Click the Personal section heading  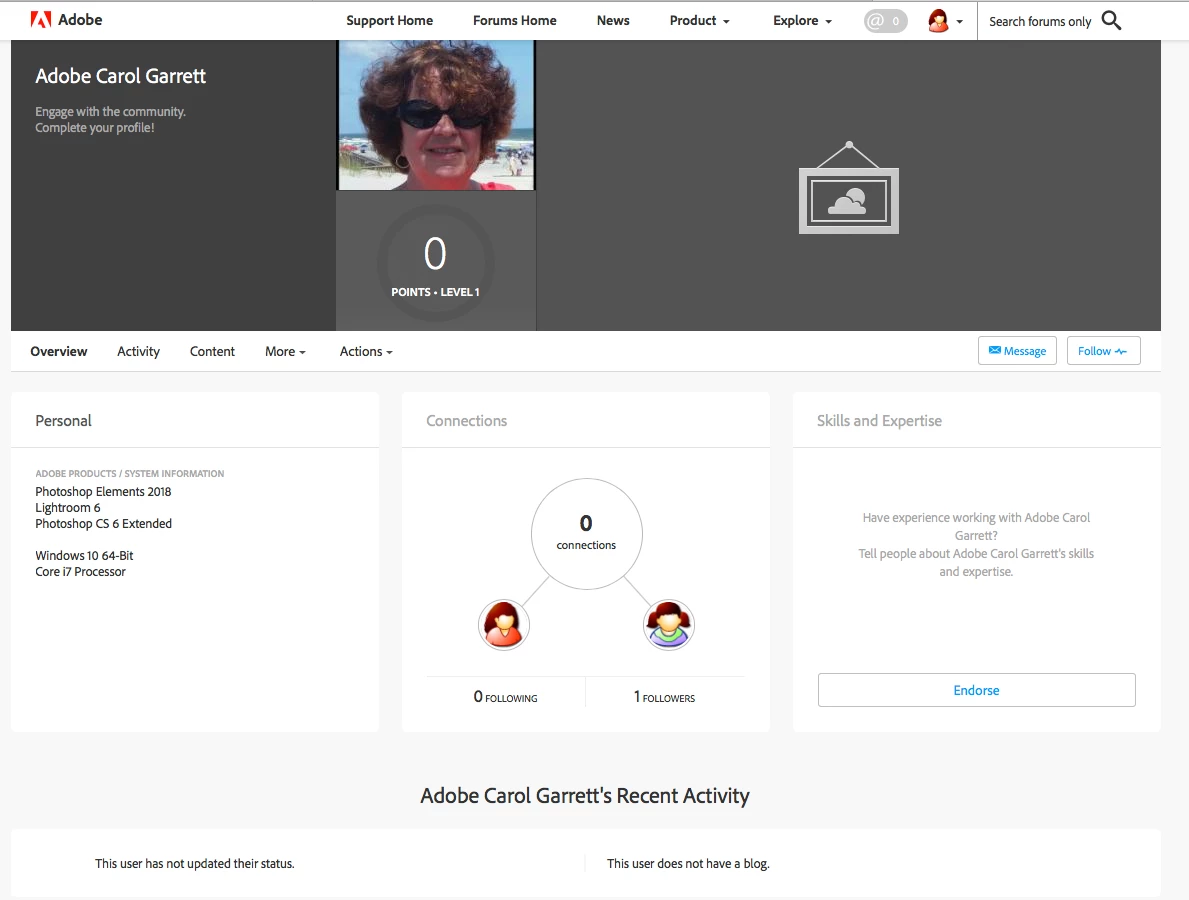coord(63,421)
